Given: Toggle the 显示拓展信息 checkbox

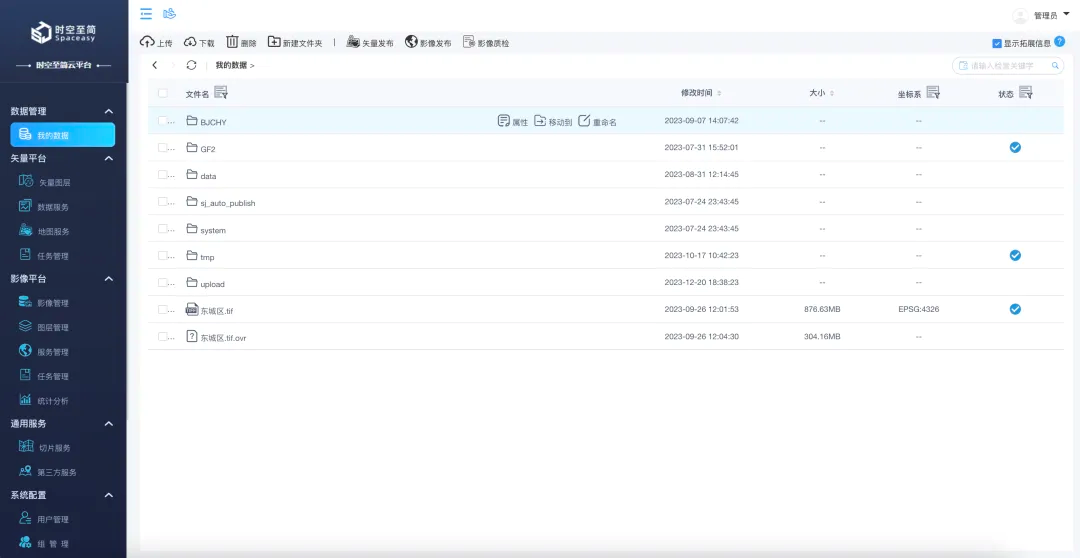Looking at the screenshot, I should click(997, 43).
